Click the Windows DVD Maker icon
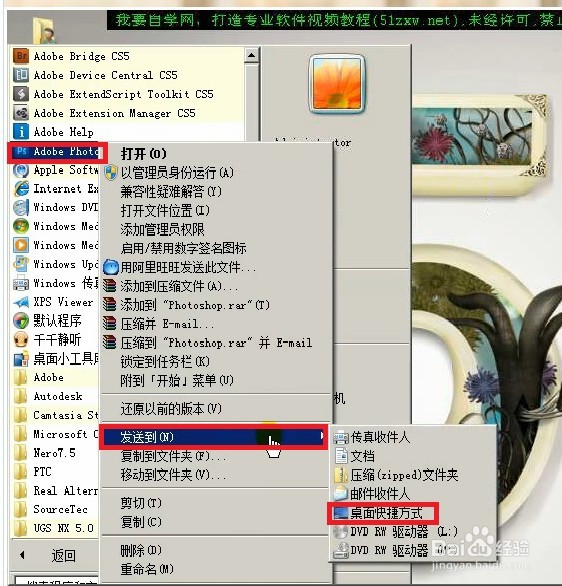 pyautogui.click(x=21, y=207)
